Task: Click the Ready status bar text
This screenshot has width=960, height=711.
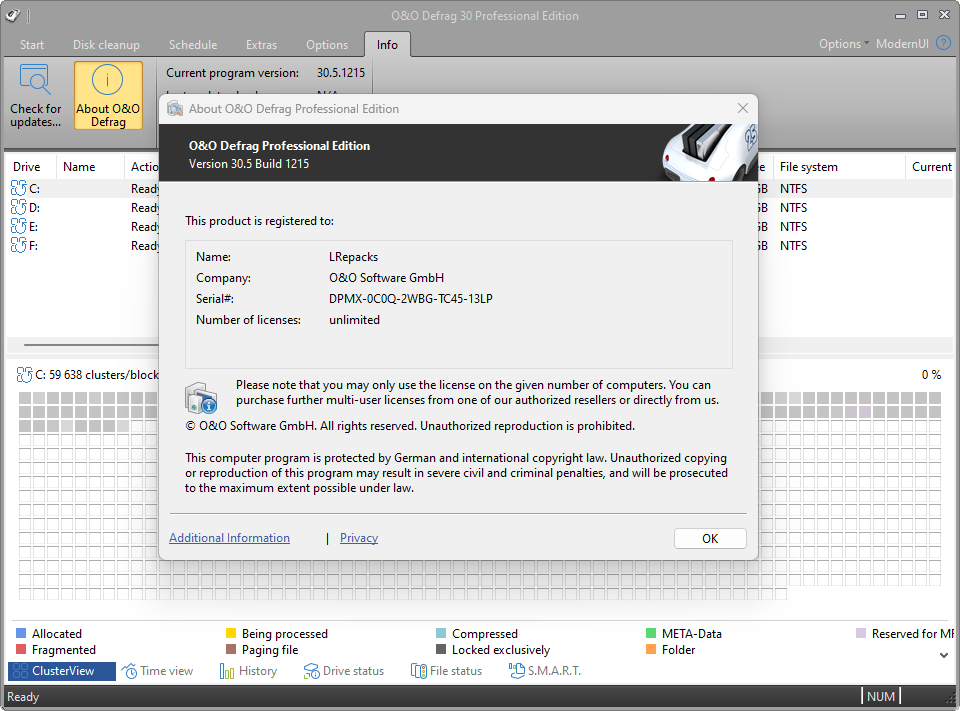Action: coord(23,697)
